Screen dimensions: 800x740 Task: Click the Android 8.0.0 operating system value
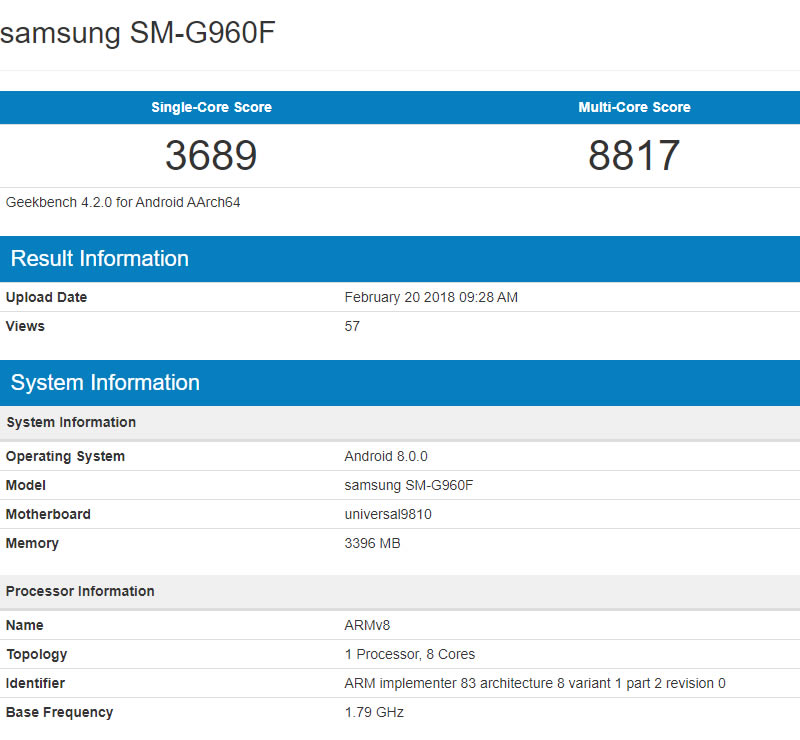click(386, 456)
